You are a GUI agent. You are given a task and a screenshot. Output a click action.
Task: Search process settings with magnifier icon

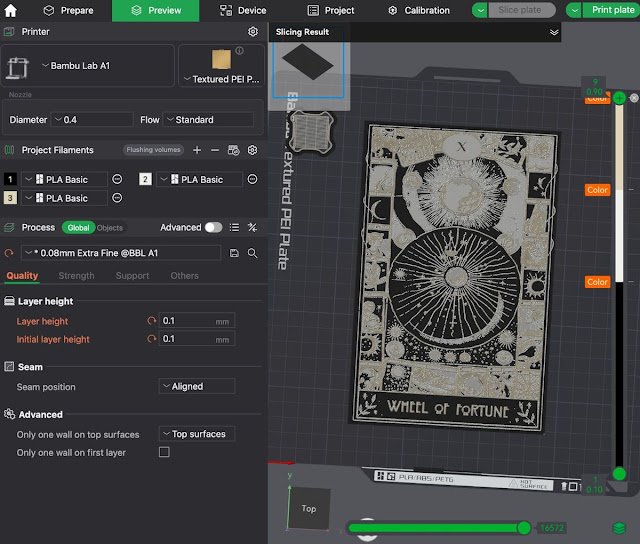(x=253, y=253)
